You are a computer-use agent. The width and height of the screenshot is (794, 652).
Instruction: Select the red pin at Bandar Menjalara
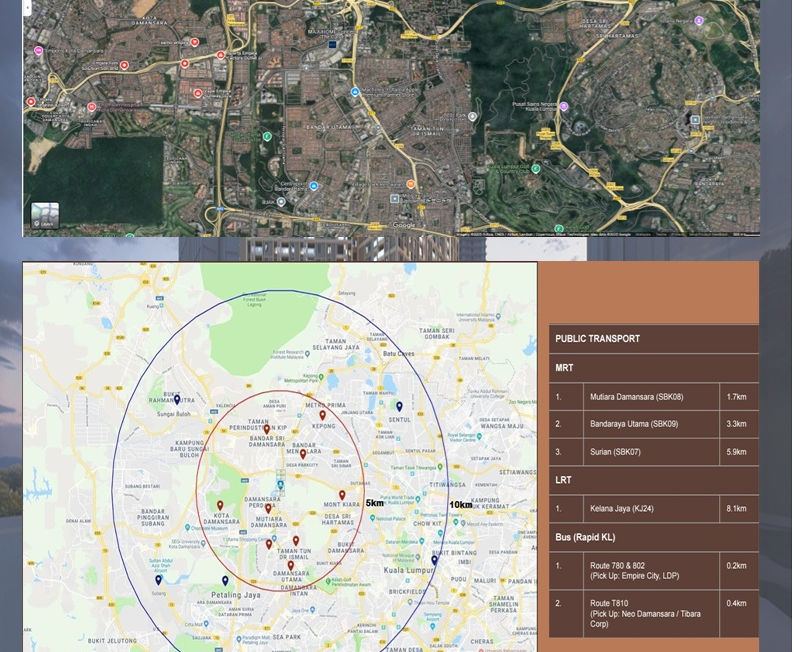[303, 454]
